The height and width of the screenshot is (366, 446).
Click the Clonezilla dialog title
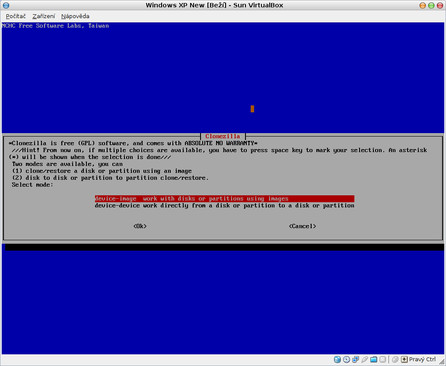point(223,136)
